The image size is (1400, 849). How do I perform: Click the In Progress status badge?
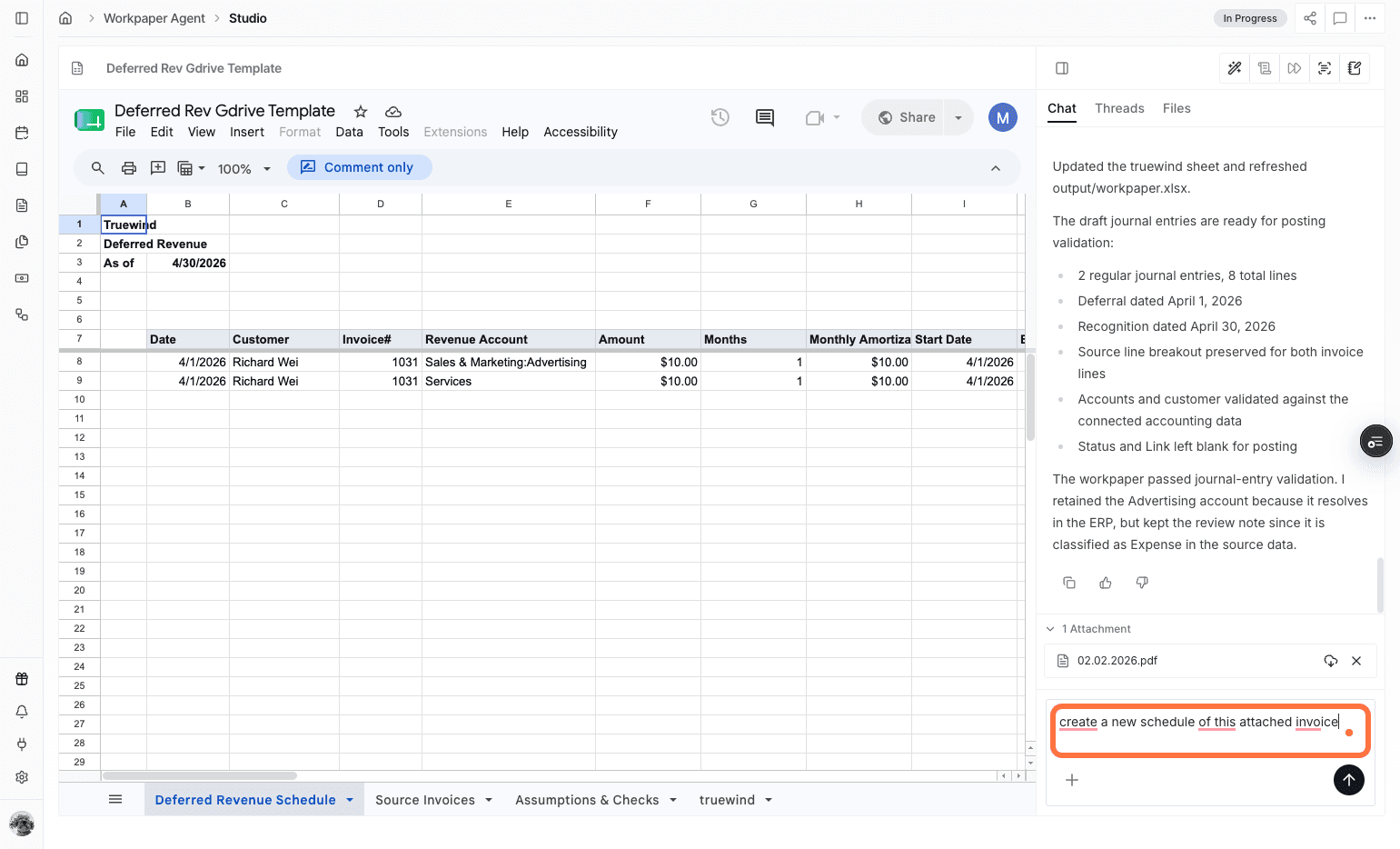click(x=1250, y=18)
